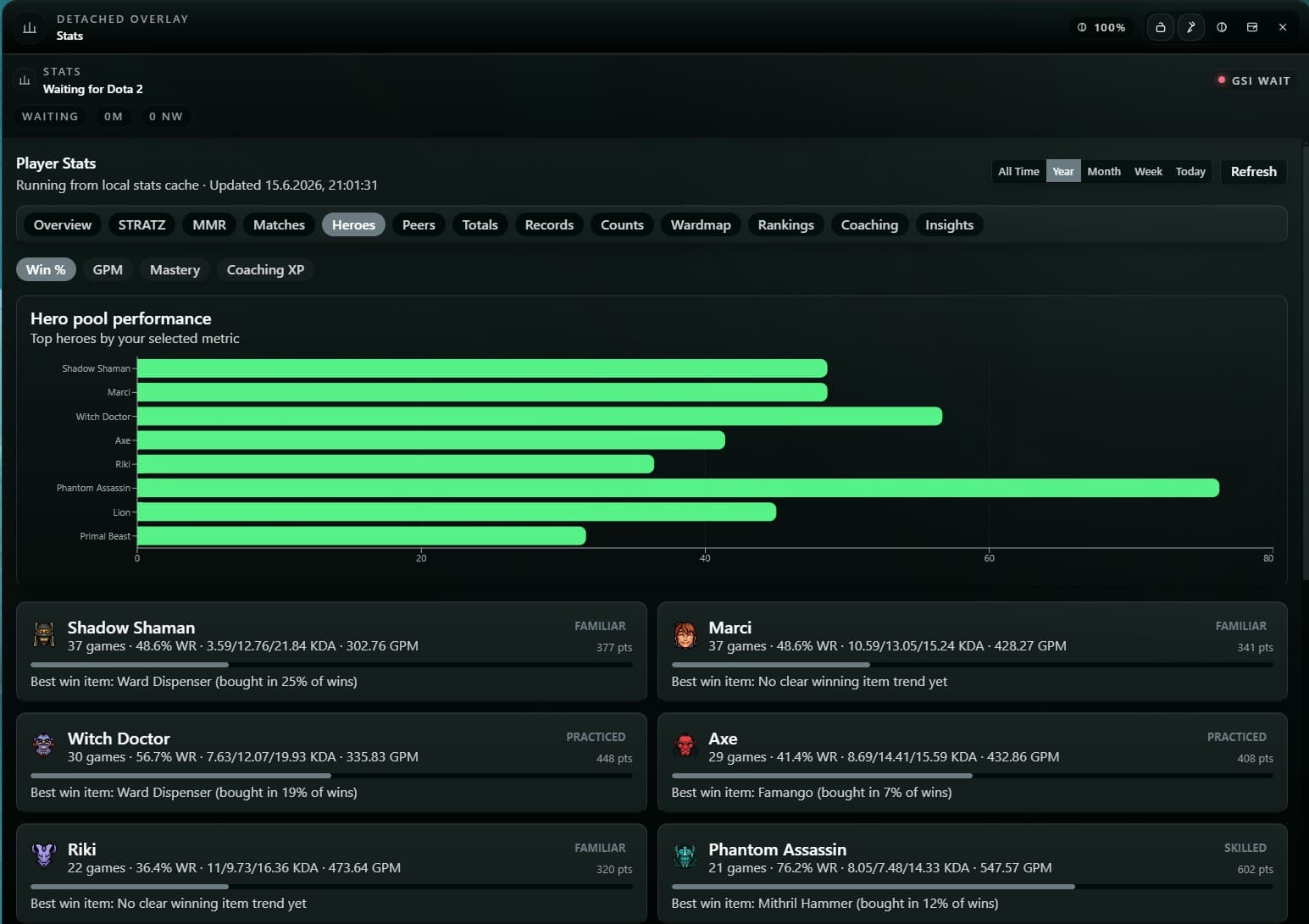
Task: Switch metric to Mastery
Action: click(175, 269)
